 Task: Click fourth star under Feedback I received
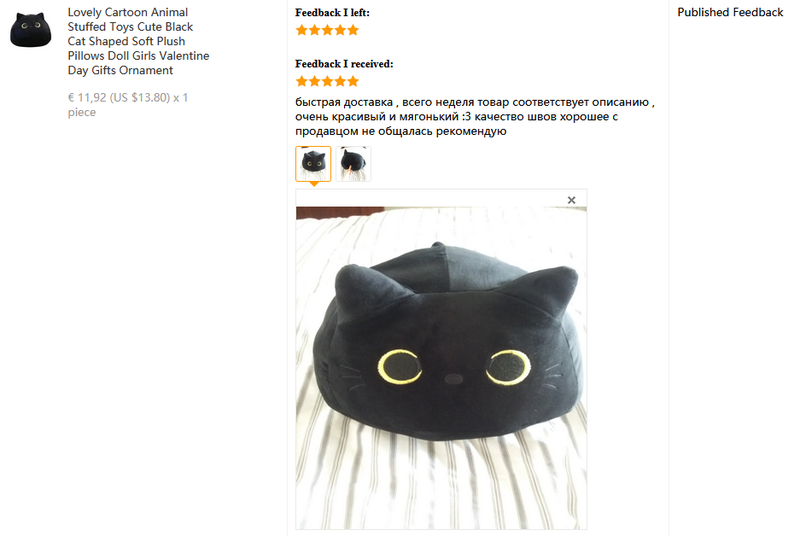point(340,81)
